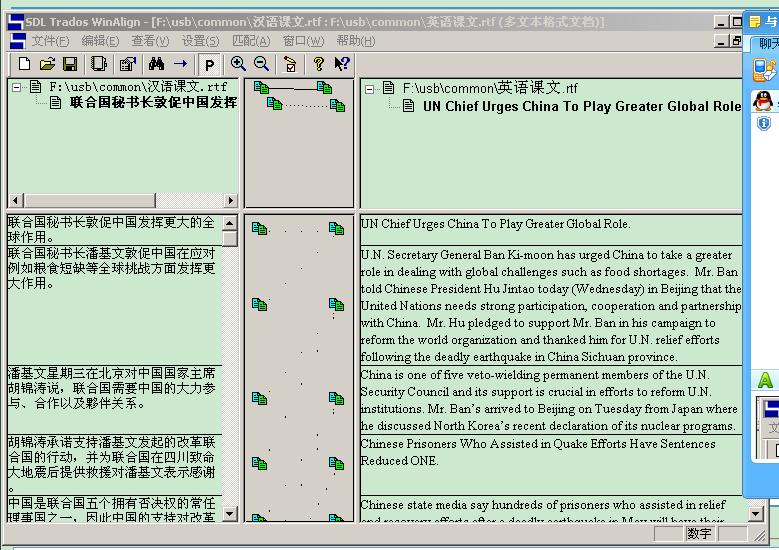Open the 文件(F) menu
This screenshot has width=779, height=550.
[50, 41]
